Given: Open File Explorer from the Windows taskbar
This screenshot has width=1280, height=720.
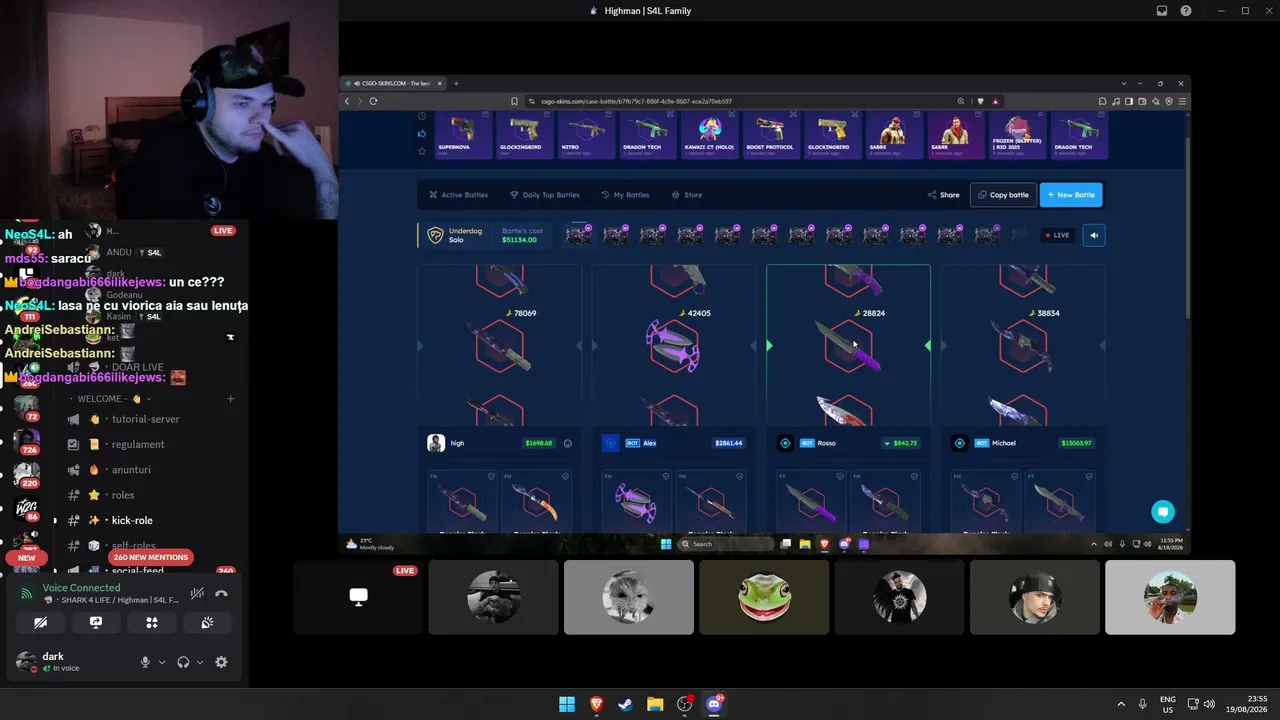Looking at the screenshot, I should [x=655, y=704].
